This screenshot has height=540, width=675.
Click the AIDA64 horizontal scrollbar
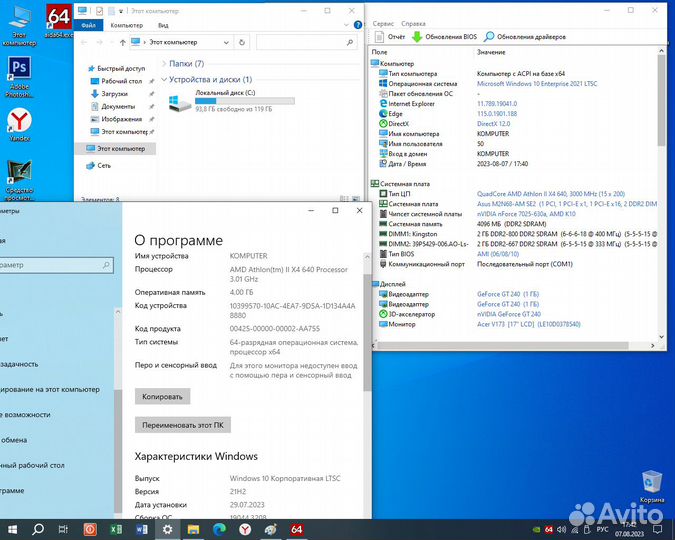tap(503, 346)
